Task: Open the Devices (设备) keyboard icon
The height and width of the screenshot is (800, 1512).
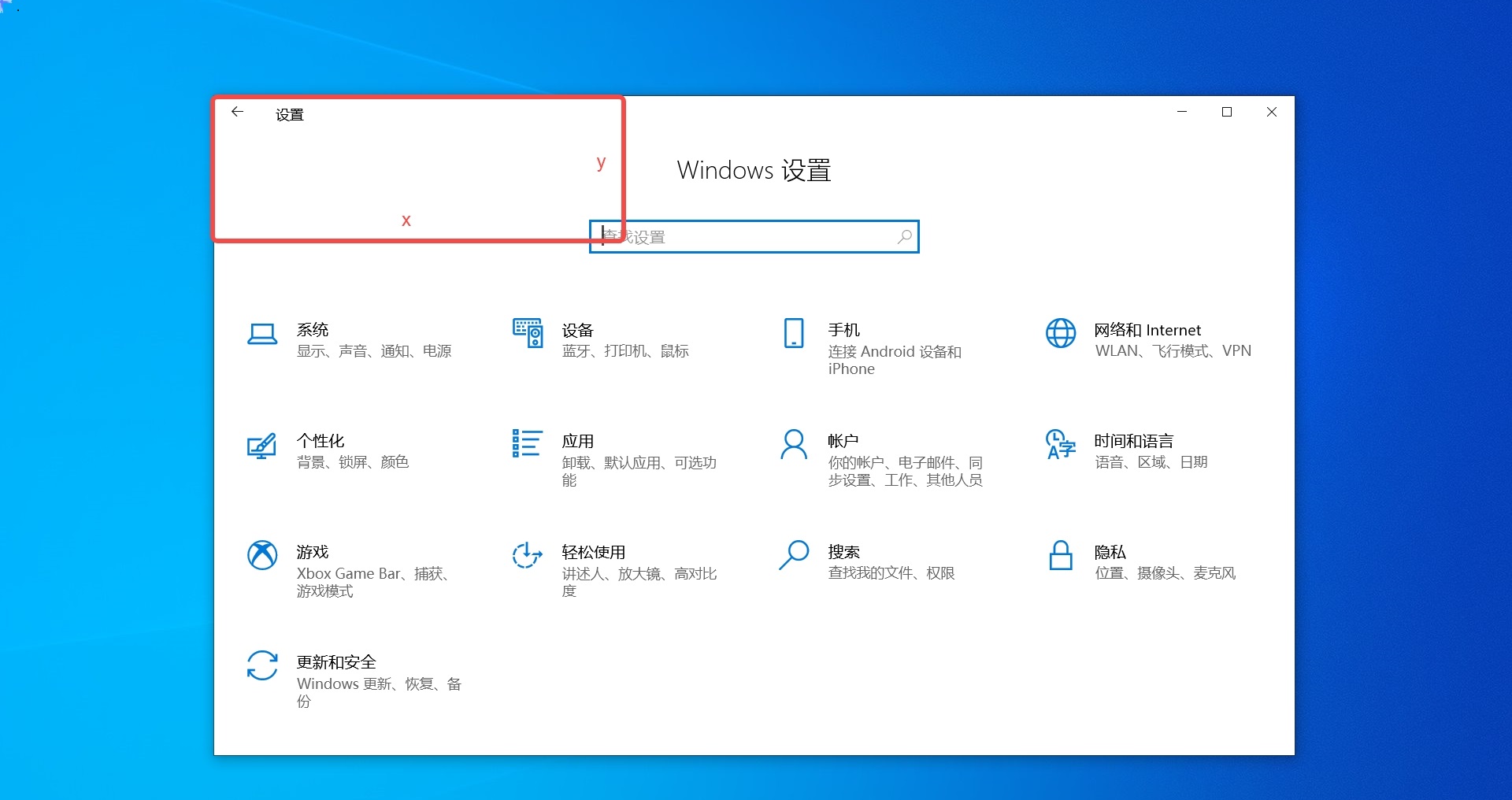Action: click(528, 333)
